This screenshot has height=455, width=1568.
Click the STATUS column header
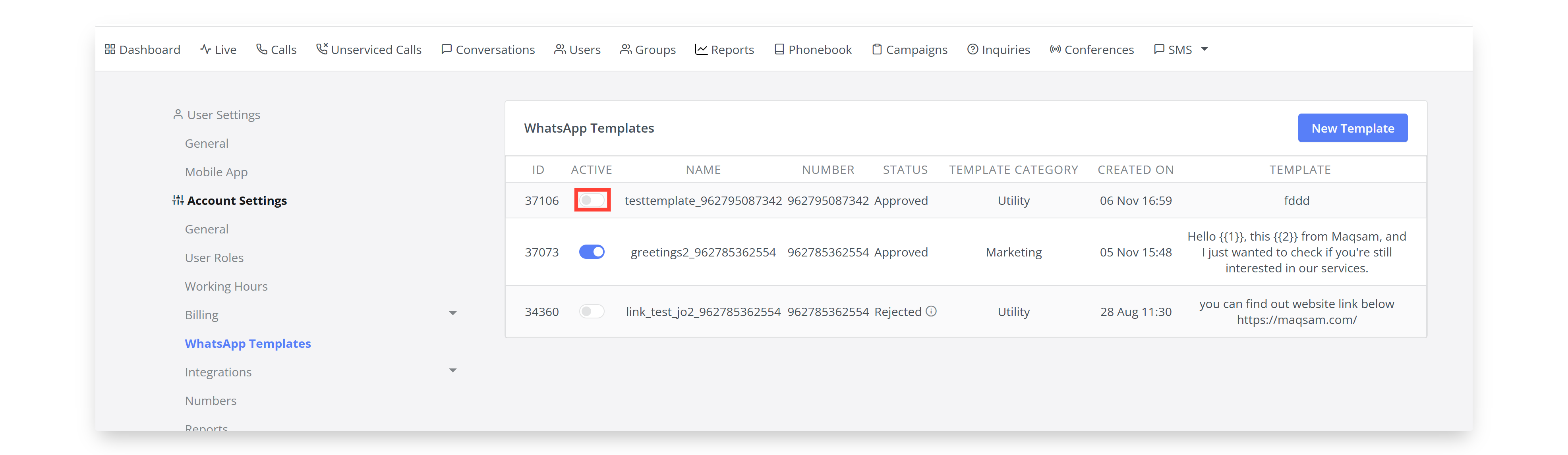point(905,170)
